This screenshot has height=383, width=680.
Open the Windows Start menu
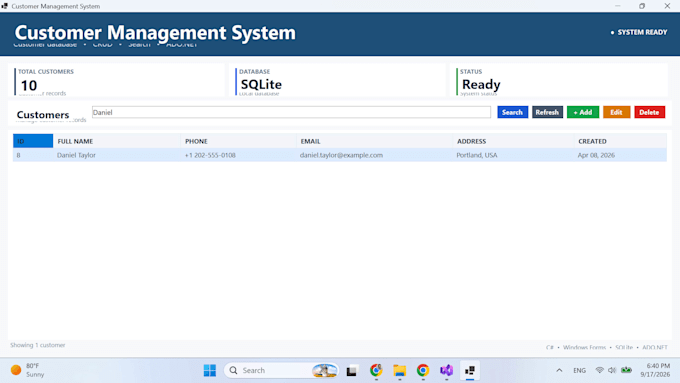210,370
